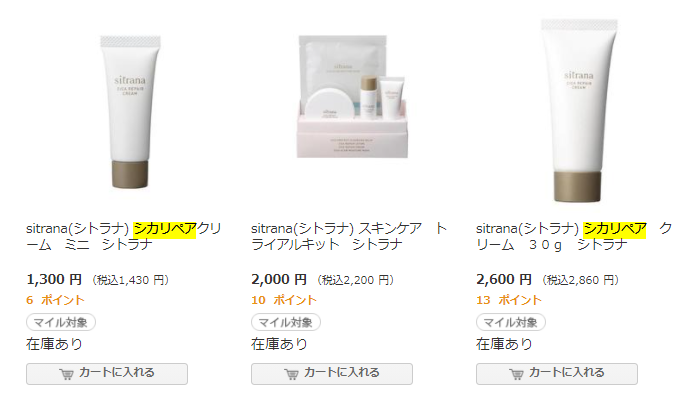The height and width of the screenshot is (404, 684).
Task: Click the cart icon under the mini cream
Action: click(67, 374)
